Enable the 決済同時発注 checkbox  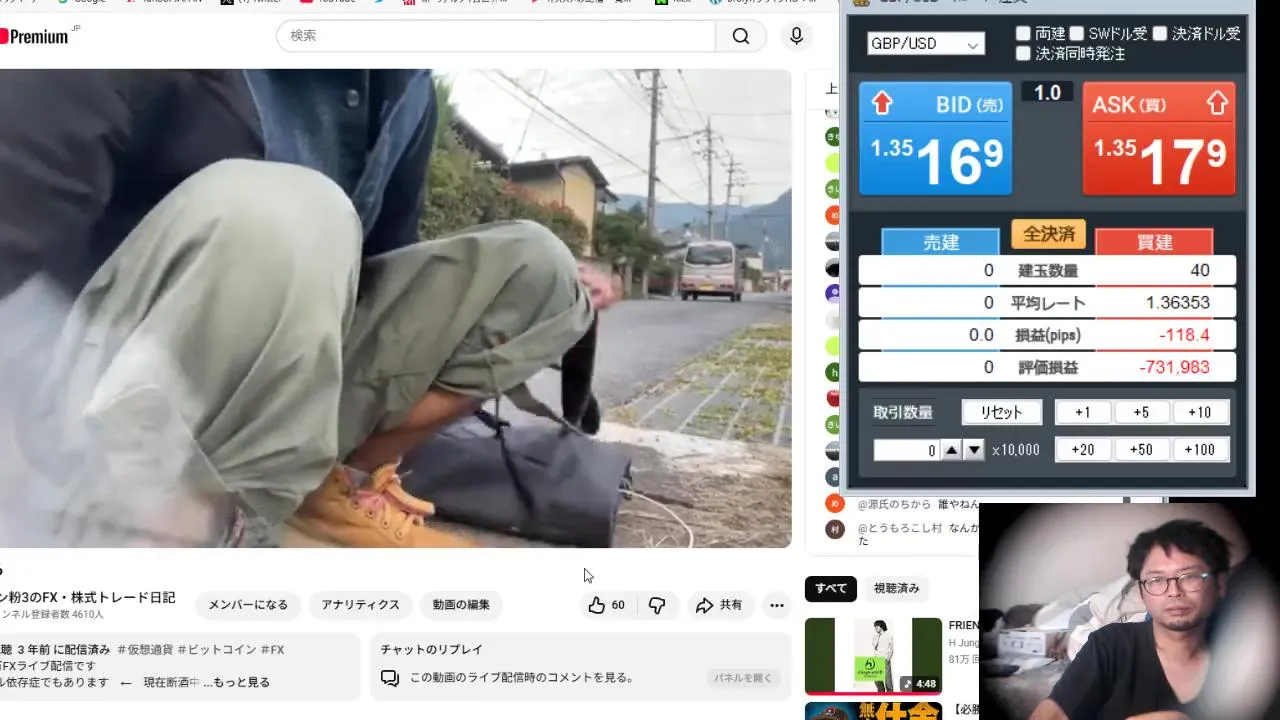coord(1023,54)
